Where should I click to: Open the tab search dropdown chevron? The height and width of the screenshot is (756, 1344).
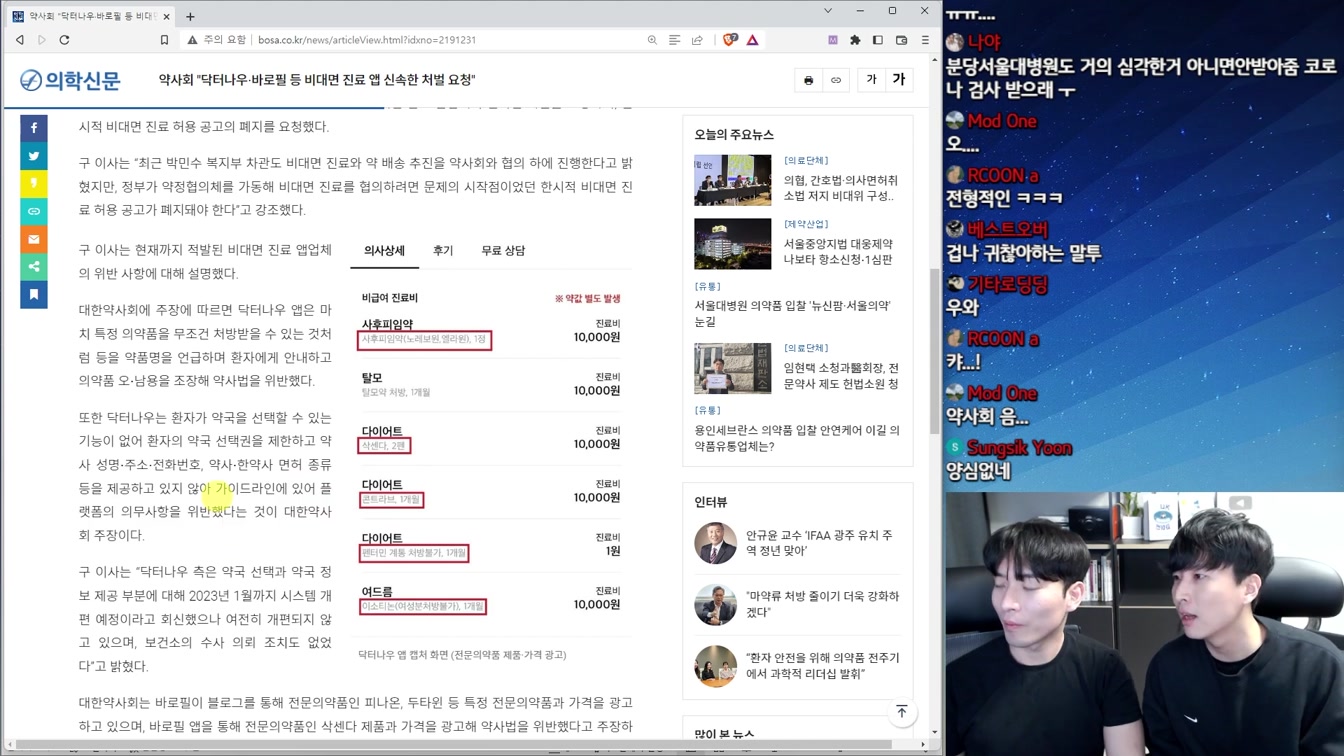827,11
